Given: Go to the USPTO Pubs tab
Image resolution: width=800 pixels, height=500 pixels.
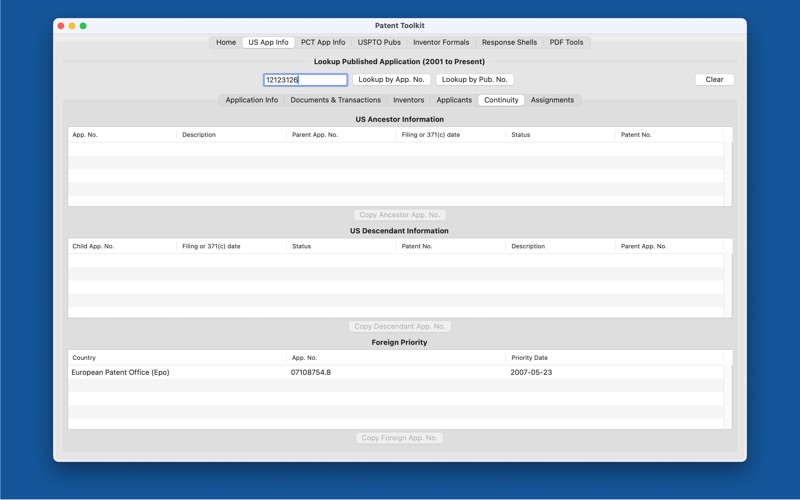Looking at the screenshot, I should 379,42.
